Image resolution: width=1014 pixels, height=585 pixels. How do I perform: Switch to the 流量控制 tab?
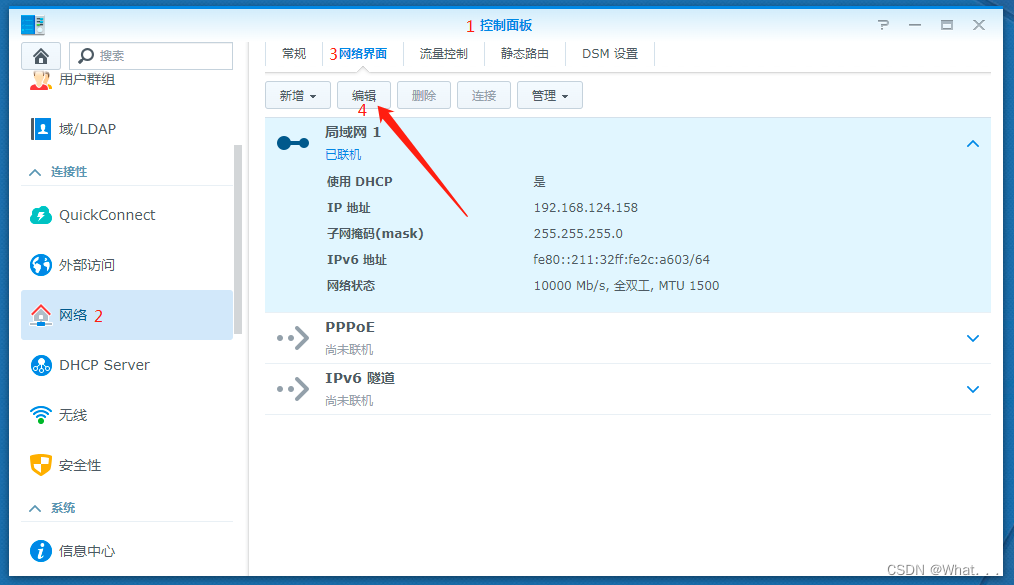point(444,54)
